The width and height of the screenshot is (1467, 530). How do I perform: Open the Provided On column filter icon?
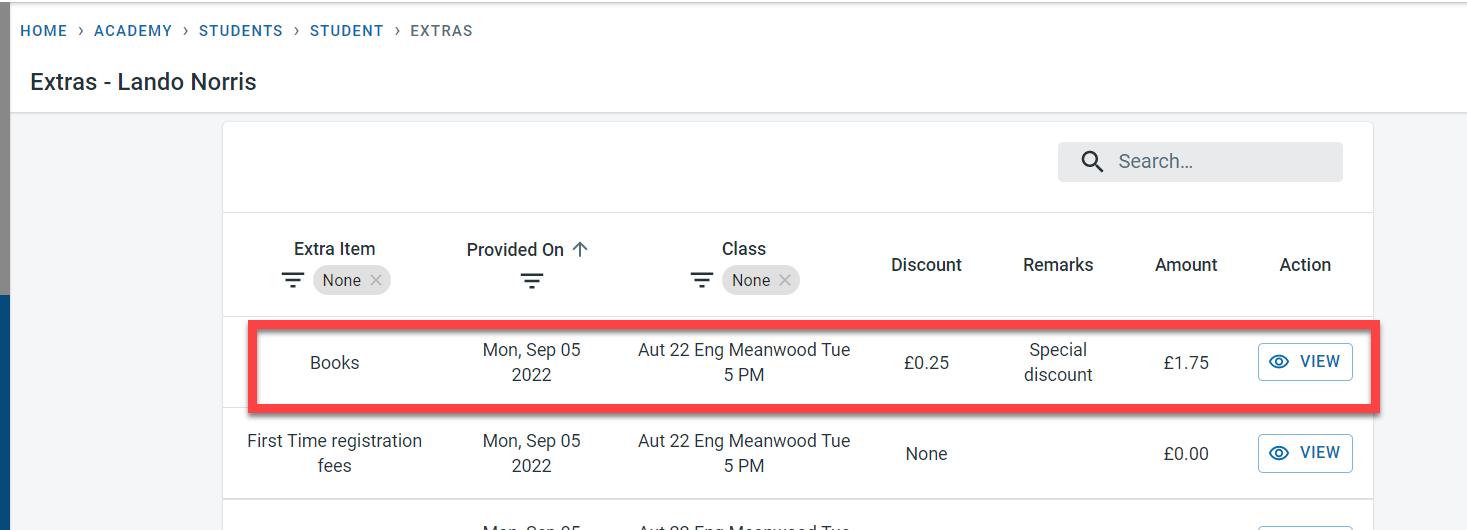click(532, 281)
